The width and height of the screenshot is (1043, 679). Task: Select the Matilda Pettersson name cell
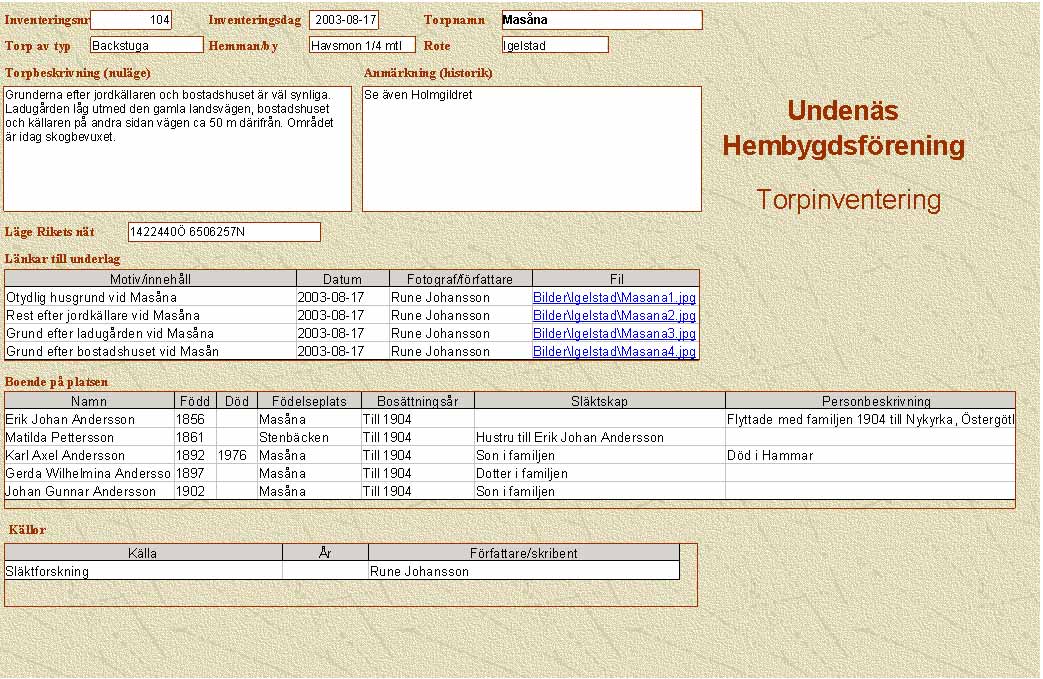point(89,437)
